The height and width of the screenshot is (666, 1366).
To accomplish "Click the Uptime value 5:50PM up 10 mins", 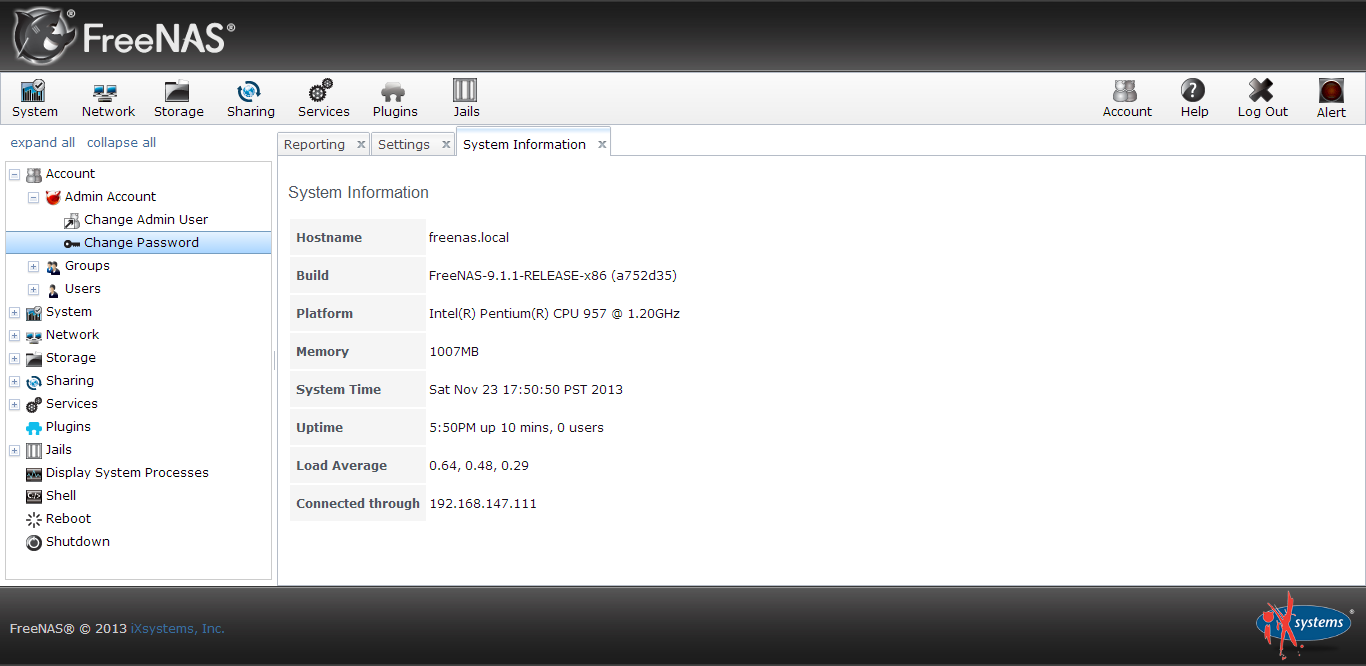I will click(516, 428).
